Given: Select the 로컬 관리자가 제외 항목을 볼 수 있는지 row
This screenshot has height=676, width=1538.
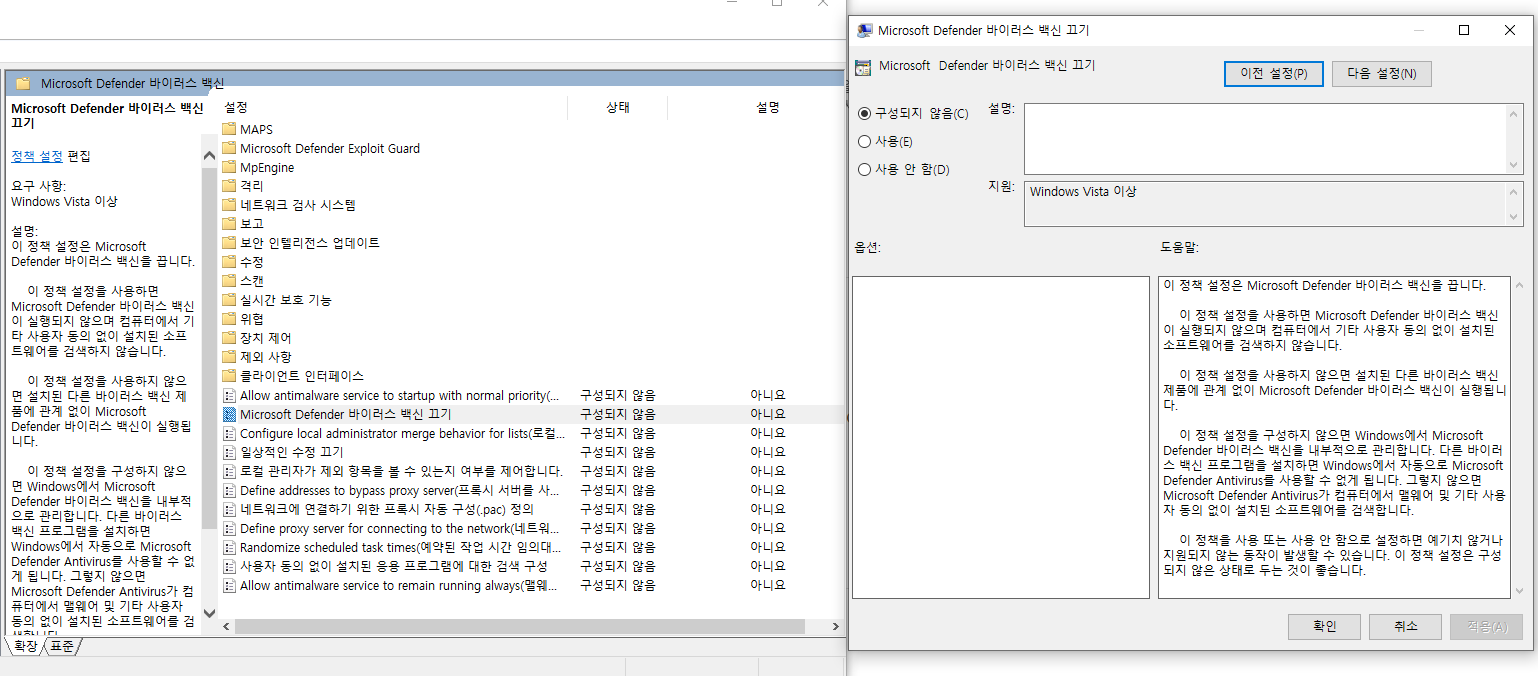Looking at the screenshot, I should 532,471.
